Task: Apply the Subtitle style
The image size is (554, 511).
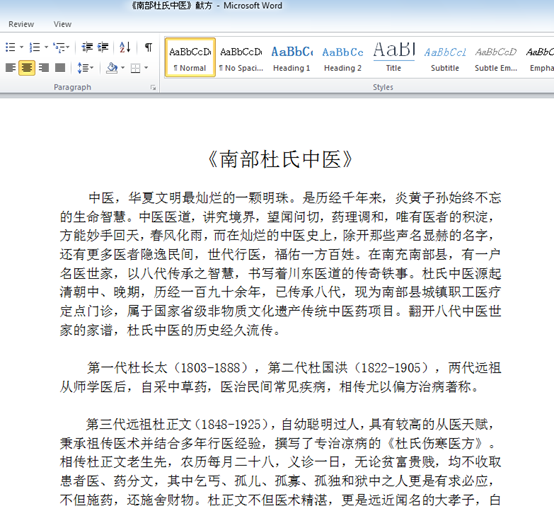Action: coord(445,57)
